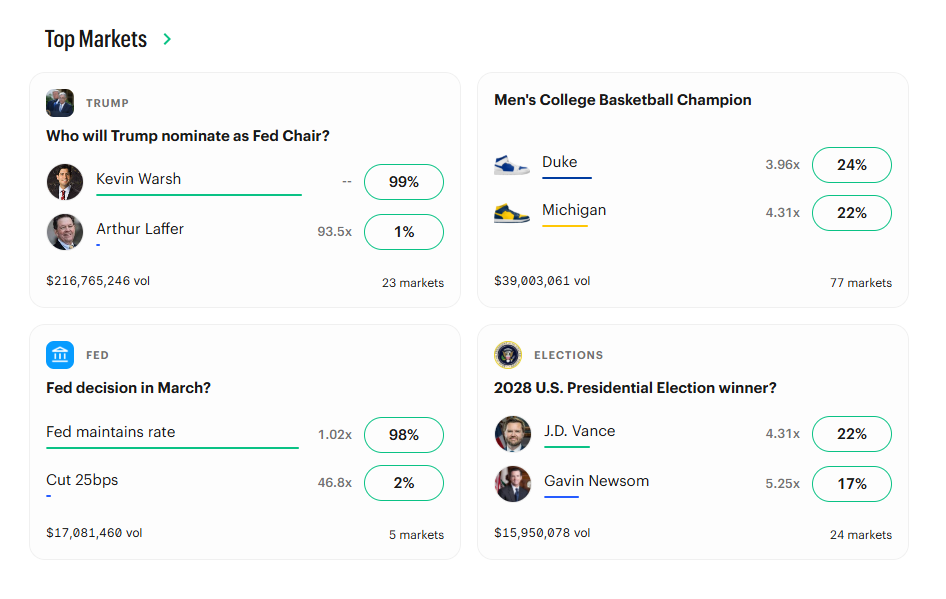Screen dimensions: 946x599
Task: Toggle the 2% odds on Cut 25bps
Action: 404,483
